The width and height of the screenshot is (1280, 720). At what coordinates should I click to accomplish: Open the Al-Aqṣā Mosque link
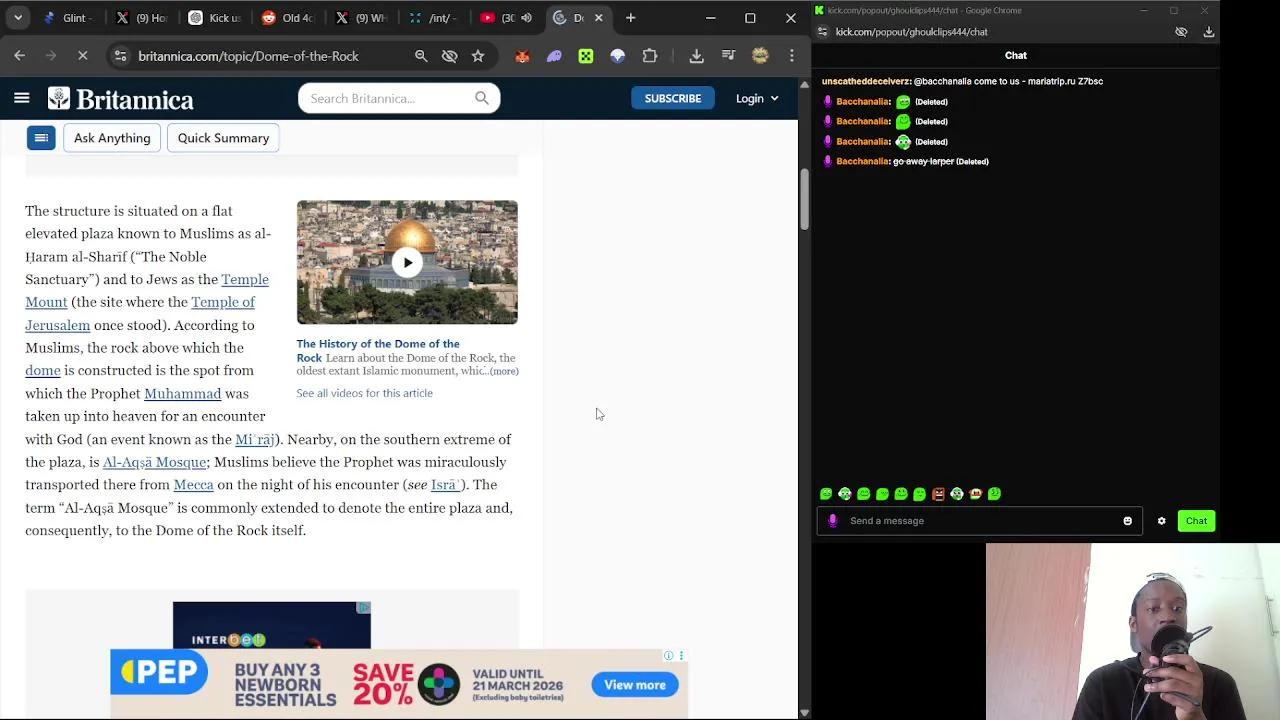pos(154,462)
